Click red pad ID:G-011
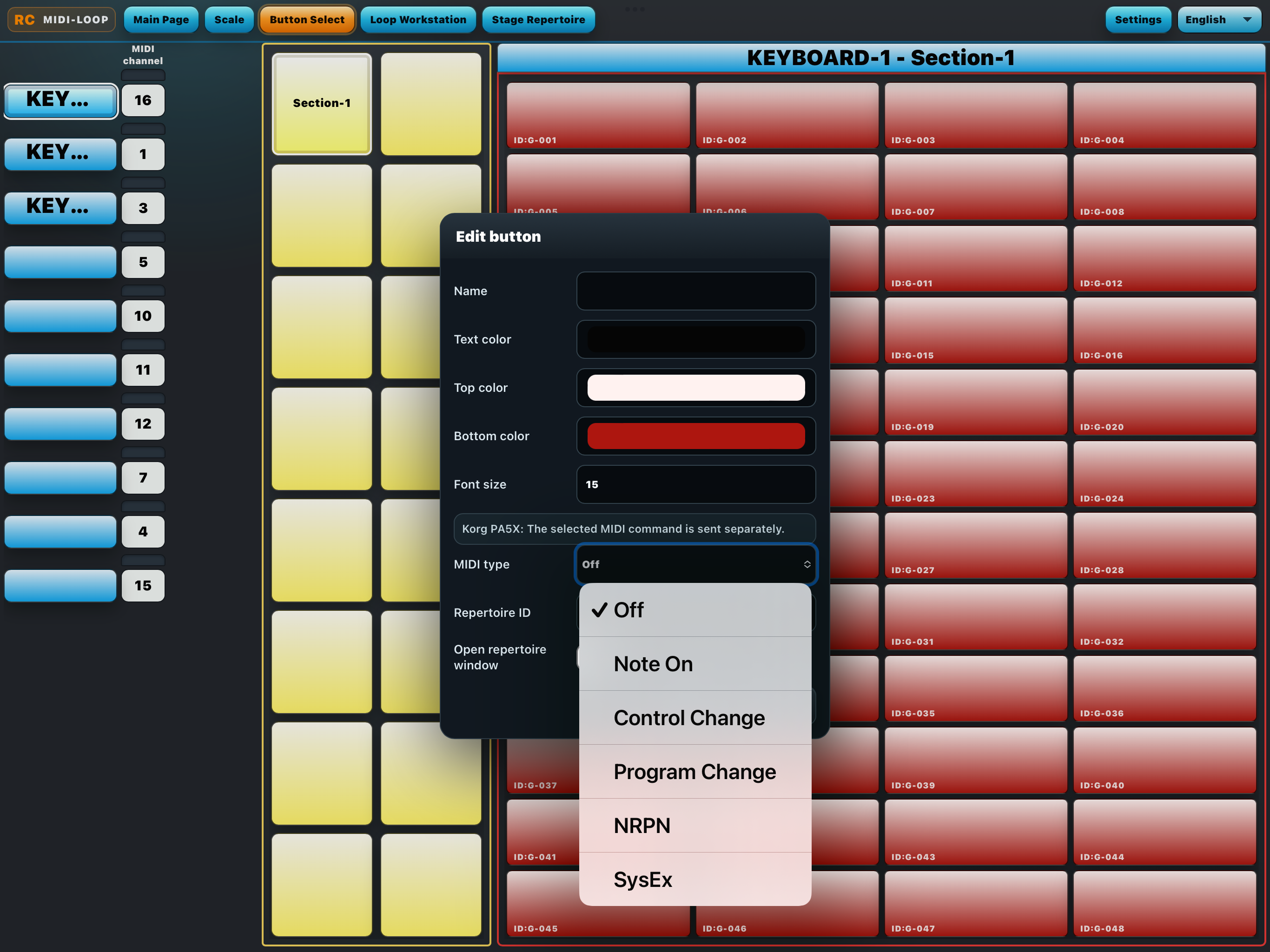1270x952 pixels. pyautogui.click(x=975, y=259)
